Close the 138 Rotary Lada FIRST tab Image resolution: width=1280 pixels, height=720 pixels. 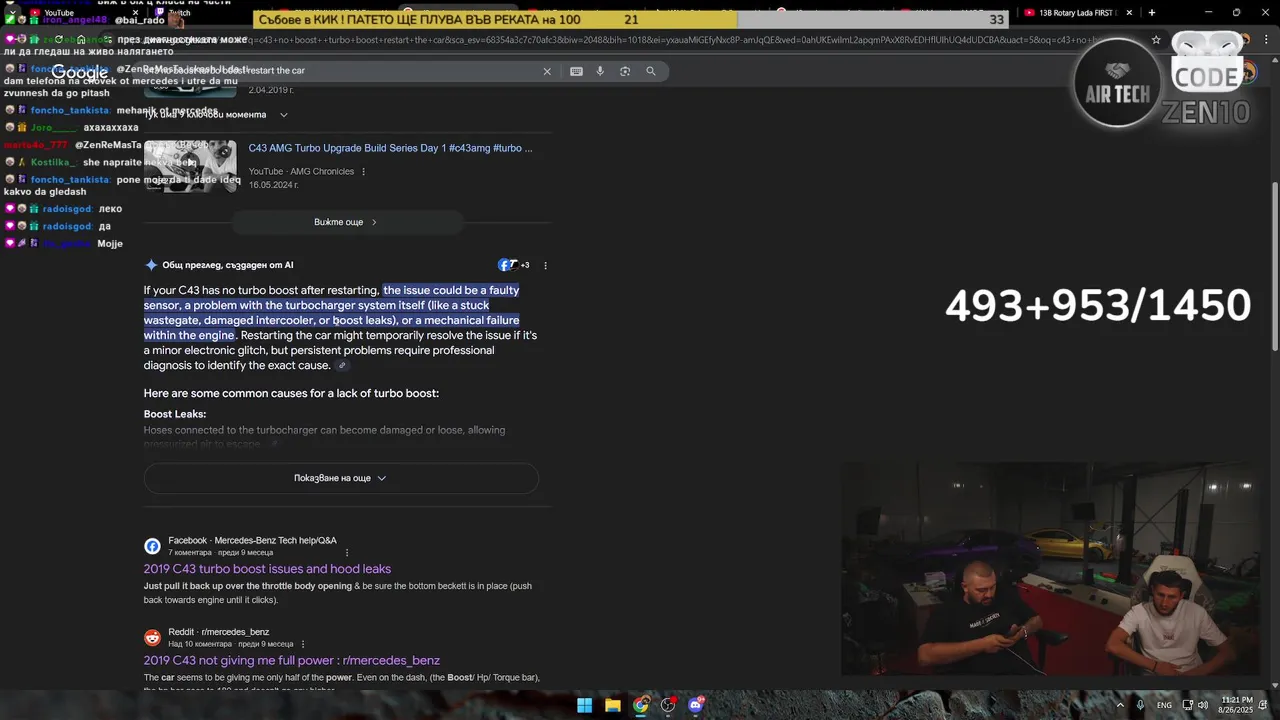(1130, 13)
